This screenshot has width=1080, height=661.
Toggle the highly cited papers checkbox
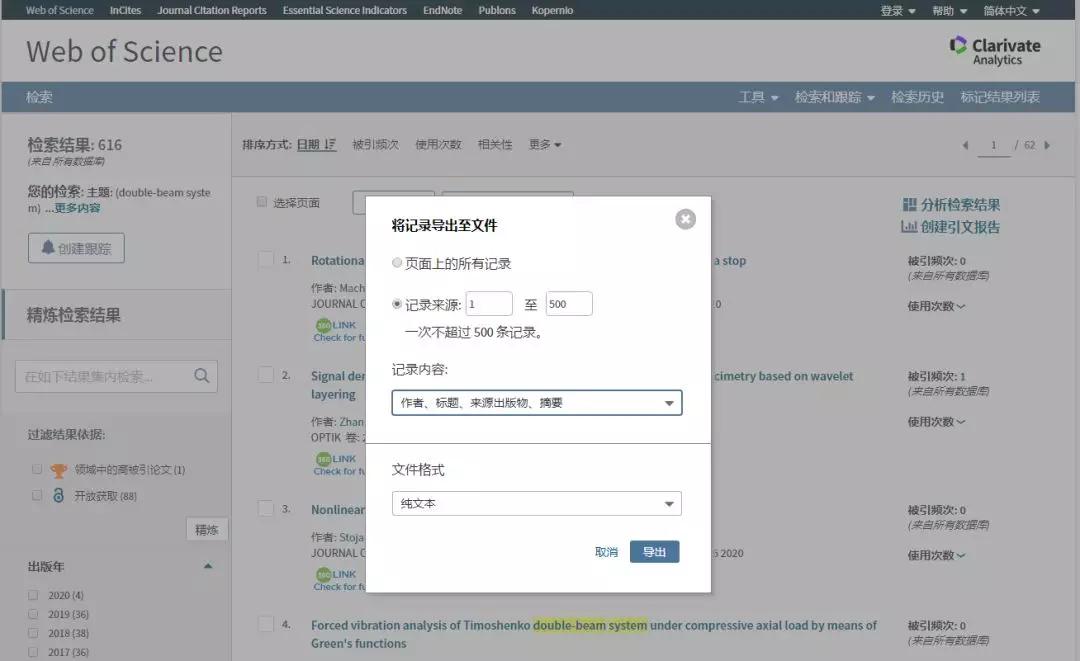(37, 469)
